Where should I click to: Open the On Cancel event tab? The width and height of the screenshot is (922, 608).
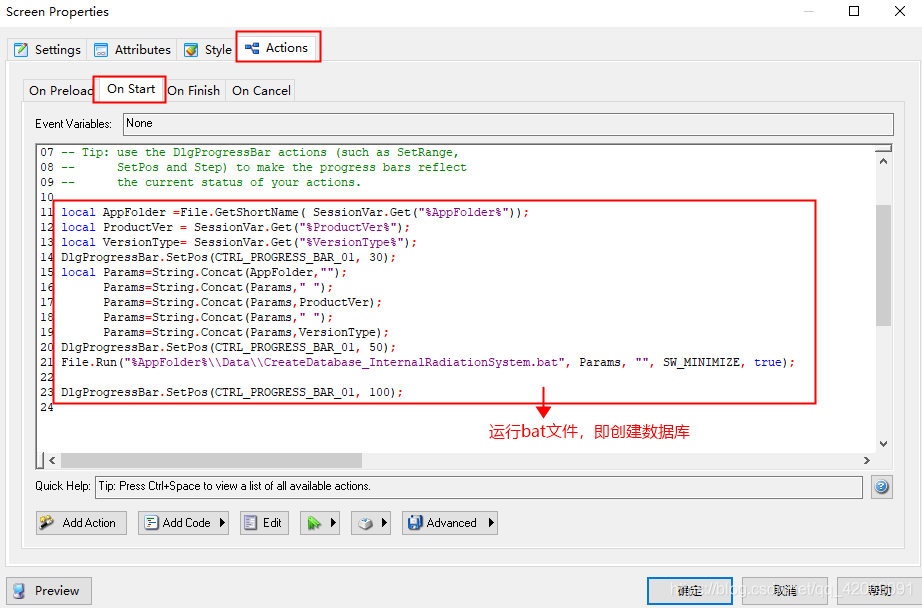click(x=261, y=91)
